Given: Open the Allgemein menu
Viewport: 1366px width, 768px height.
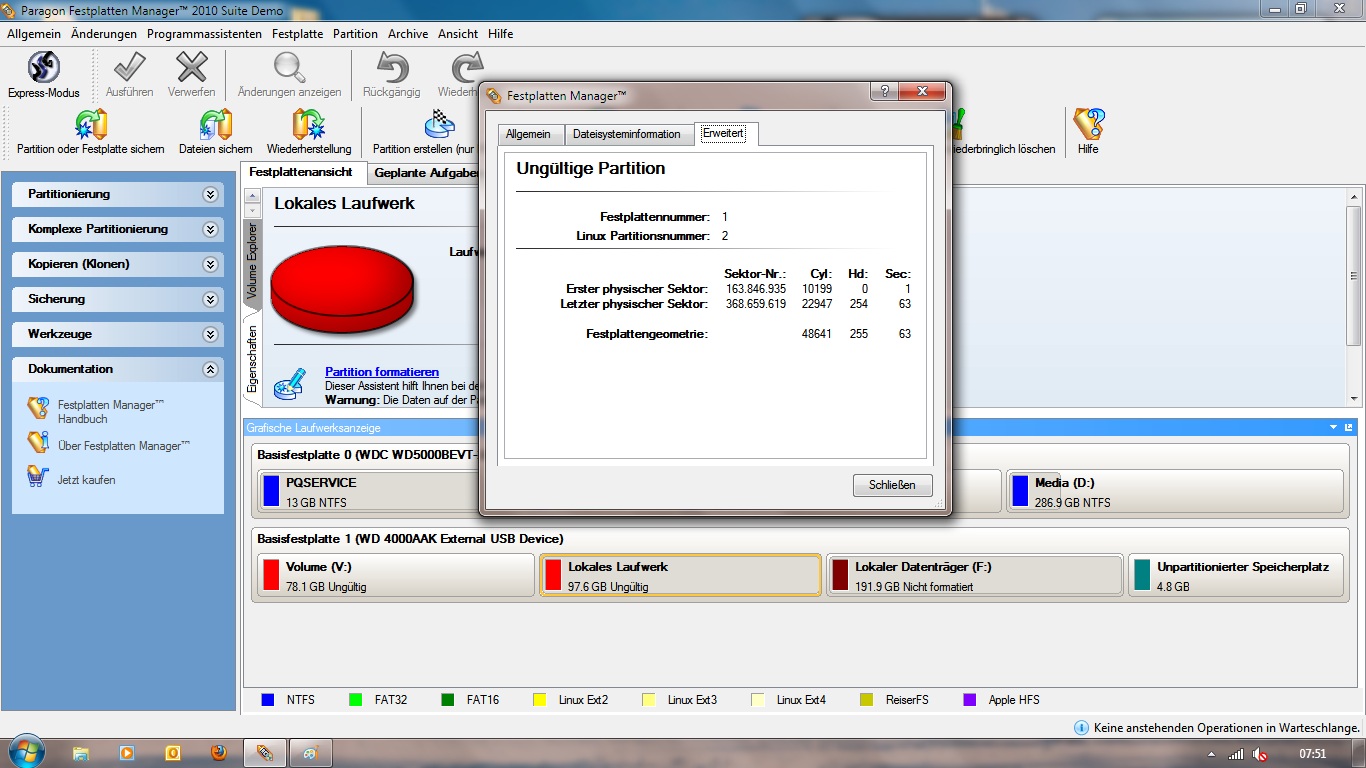Looking at the screenshot, I should 34,34.
